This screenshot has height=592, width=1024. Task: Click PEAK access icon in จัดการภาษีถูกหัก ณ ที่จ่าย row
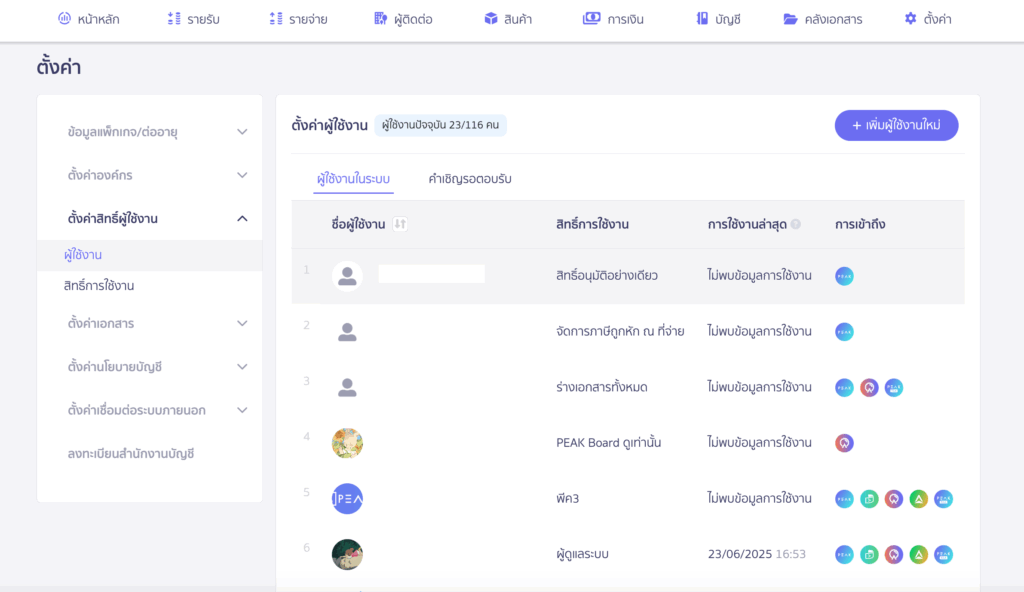(844, 331)
